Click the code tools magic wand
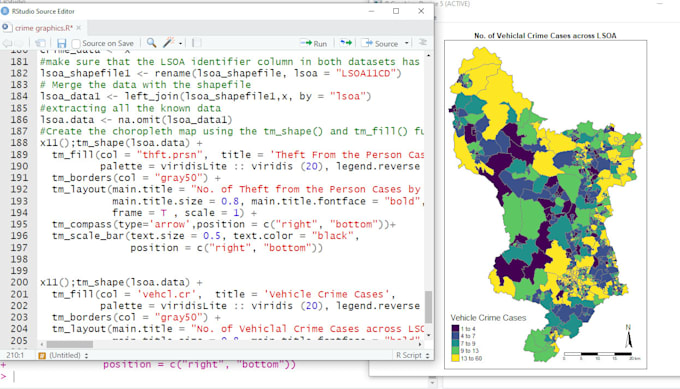 click(x=168, y=42)
